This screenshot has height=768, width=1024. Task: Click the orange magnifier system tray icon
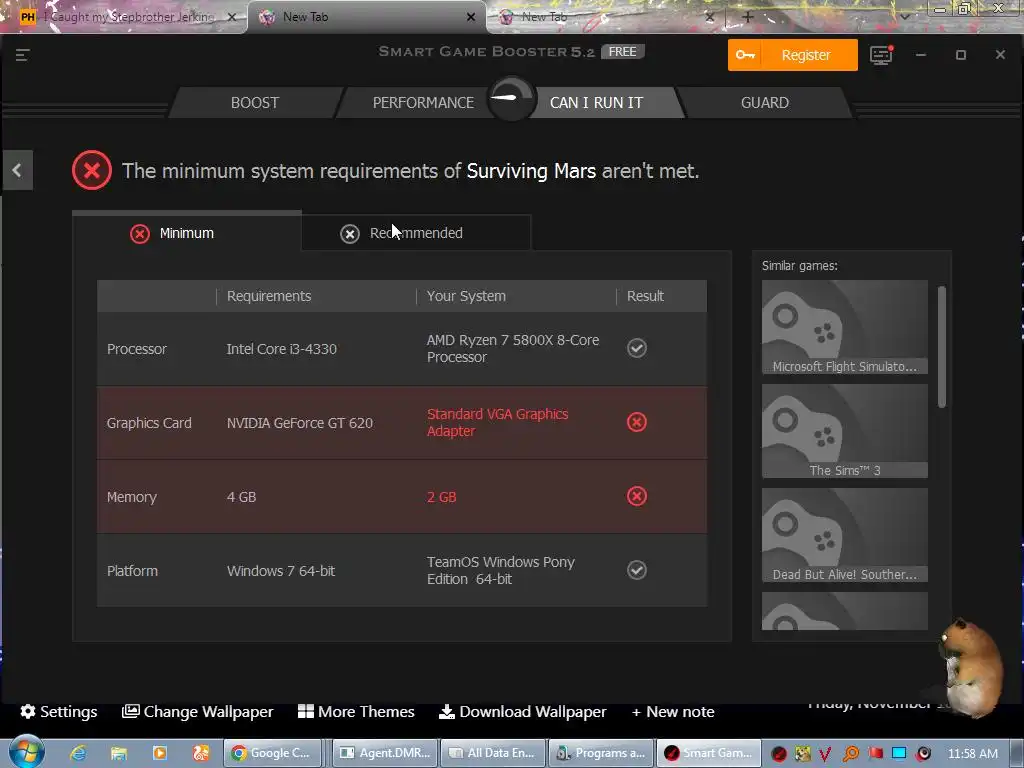pos(850,754)
